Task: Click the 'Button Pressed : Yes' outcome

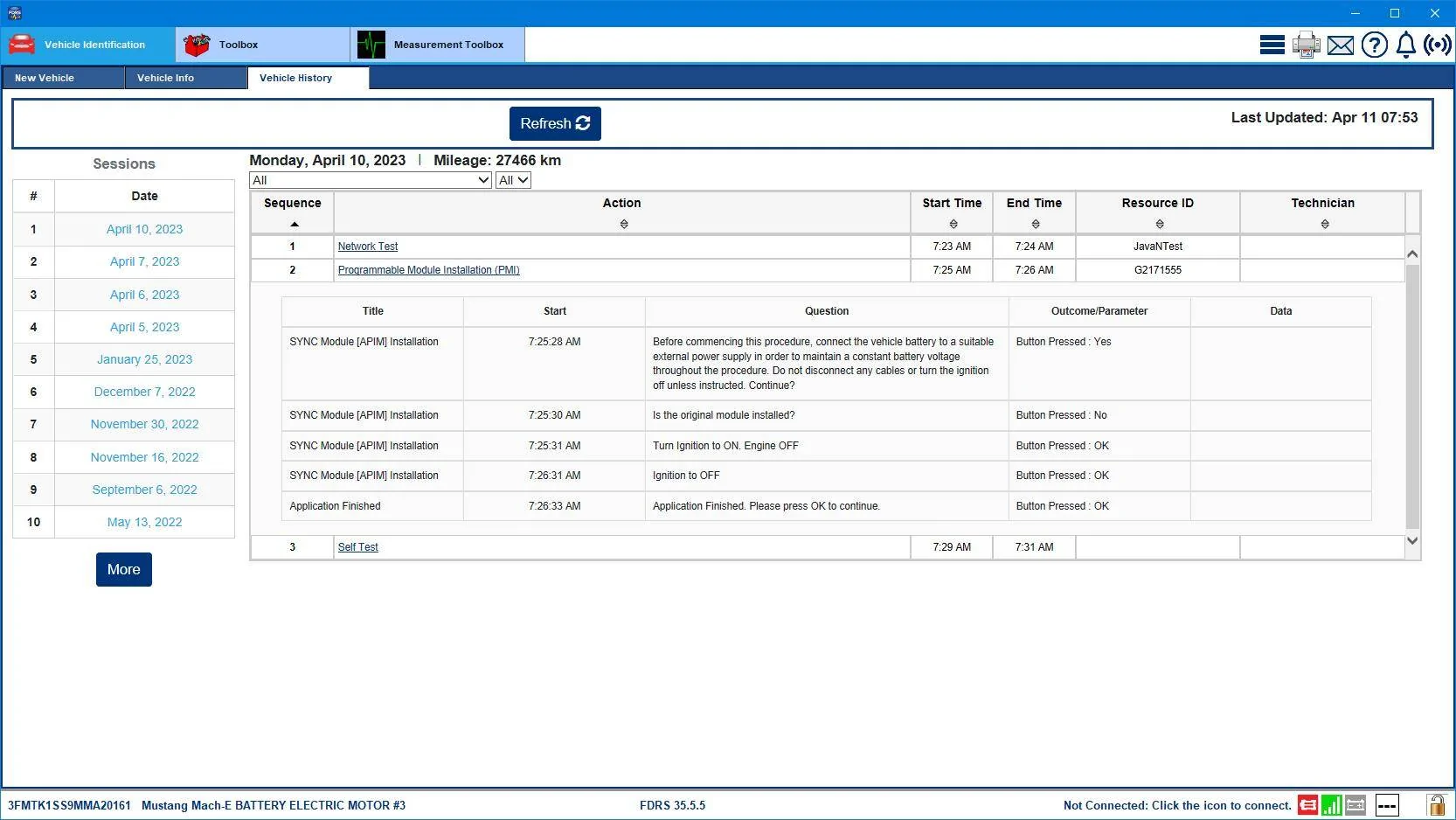Action: (x=1064, y=342)
